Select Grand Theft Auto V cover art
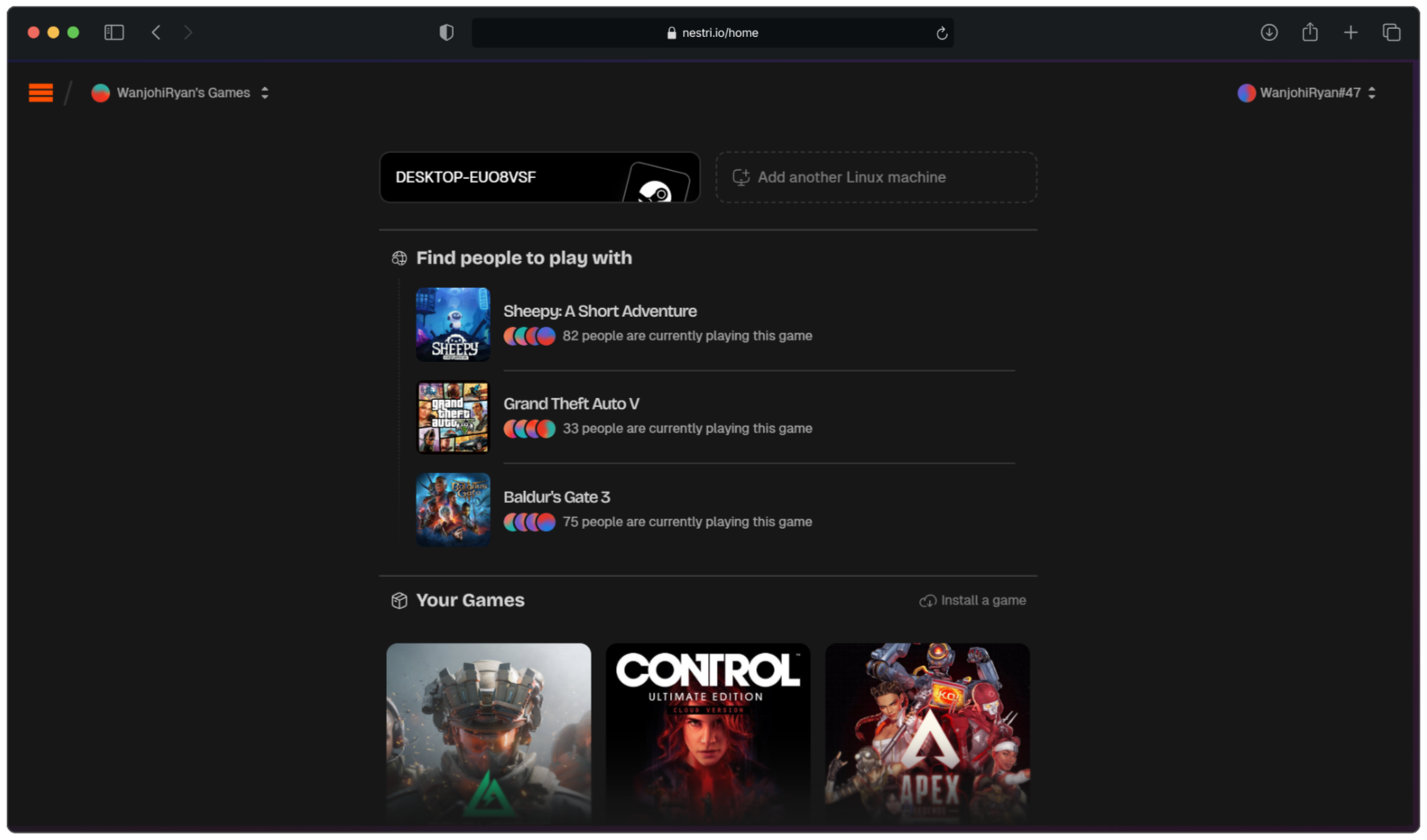 (x=452, y=418)
